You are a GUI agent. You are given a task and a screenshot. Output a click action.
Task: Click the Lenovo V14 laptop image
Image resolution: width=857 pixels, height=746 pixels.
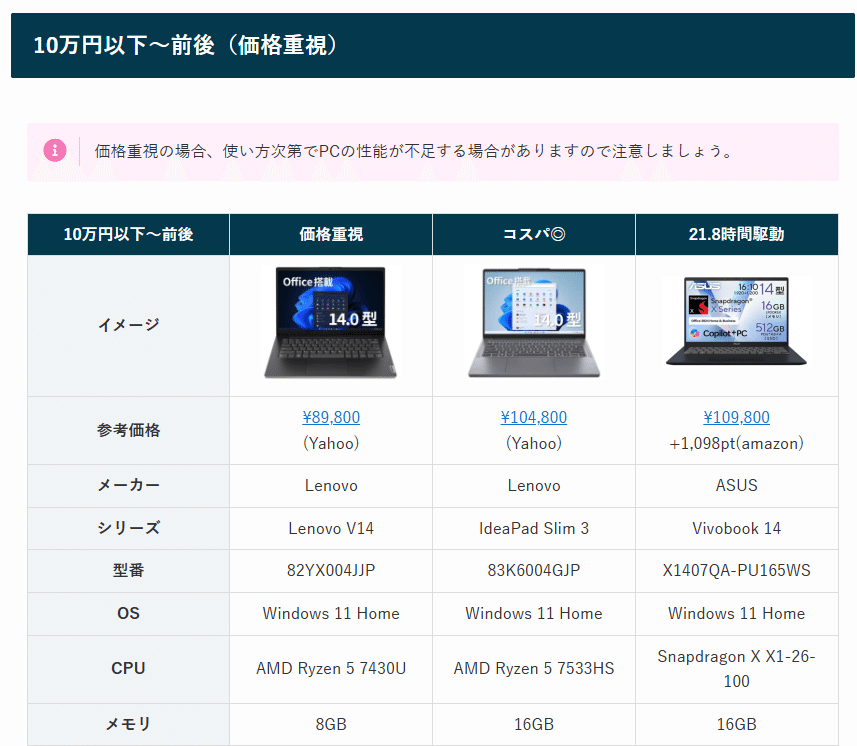coord(331,322)
